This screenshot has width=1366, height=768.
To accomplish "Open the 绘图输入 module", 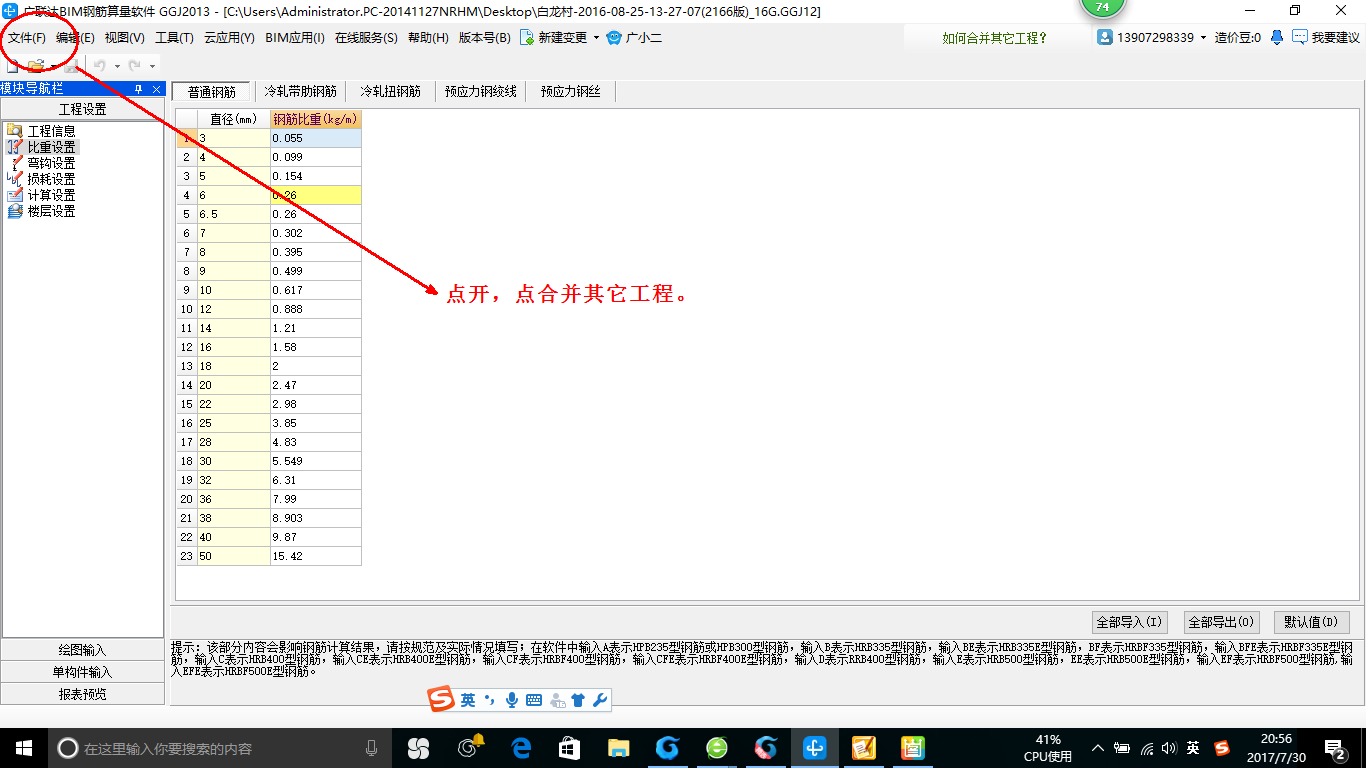I will tap(82, 650).
